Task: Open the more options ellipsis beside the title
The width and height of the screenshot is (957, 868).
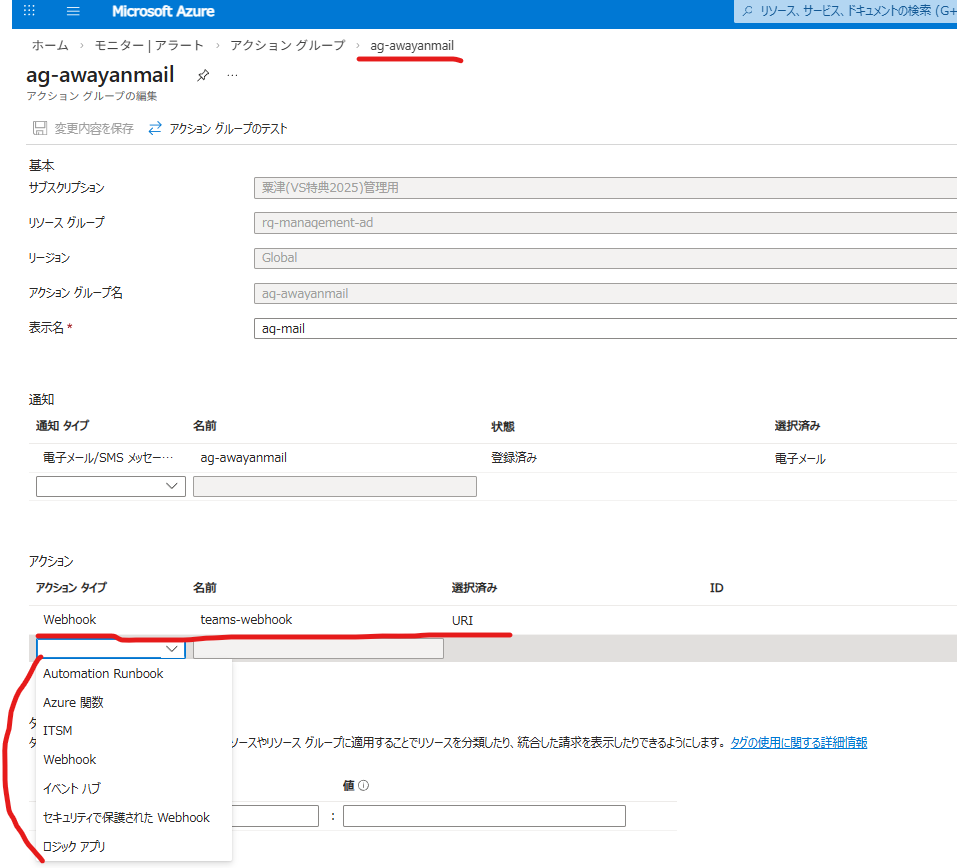Action: [x=233, y=75]
